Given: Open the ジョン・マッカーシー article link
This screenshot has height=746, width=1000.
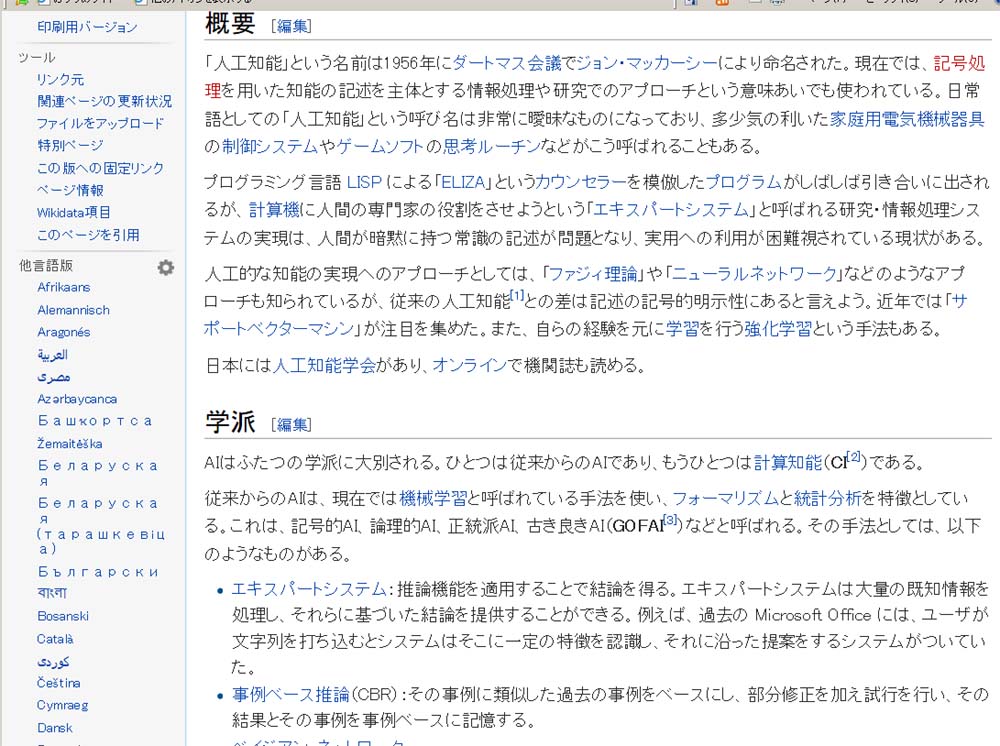Looking at the screenshot, I should (647, 62).
